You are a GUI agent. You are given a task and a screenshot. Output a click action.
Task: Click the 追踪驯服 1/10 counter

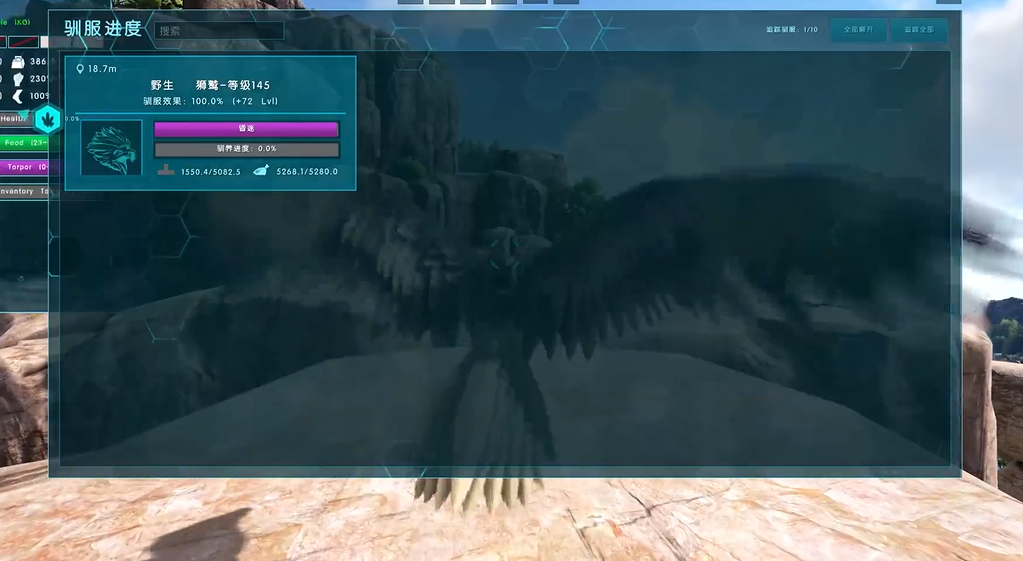point(791,30)
